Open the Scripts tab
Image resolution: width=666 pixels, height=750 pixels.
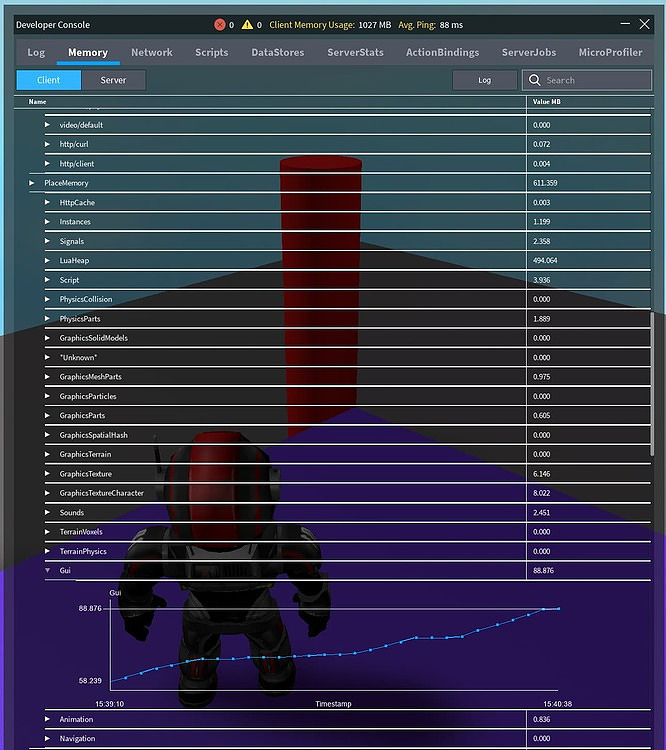[x=211, y=53]
